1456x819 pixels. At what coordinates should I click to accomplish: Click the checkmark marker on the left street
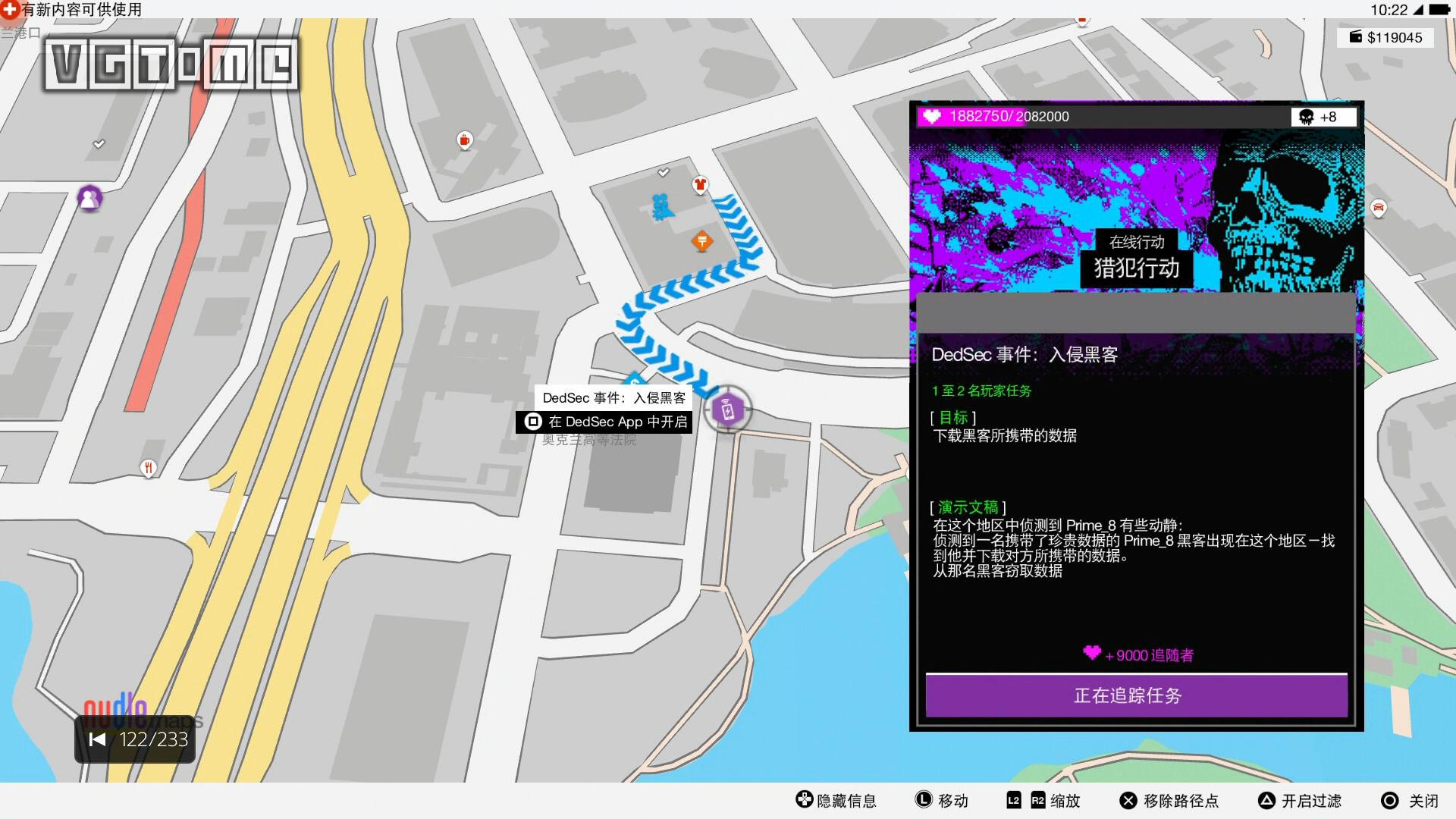99,144
